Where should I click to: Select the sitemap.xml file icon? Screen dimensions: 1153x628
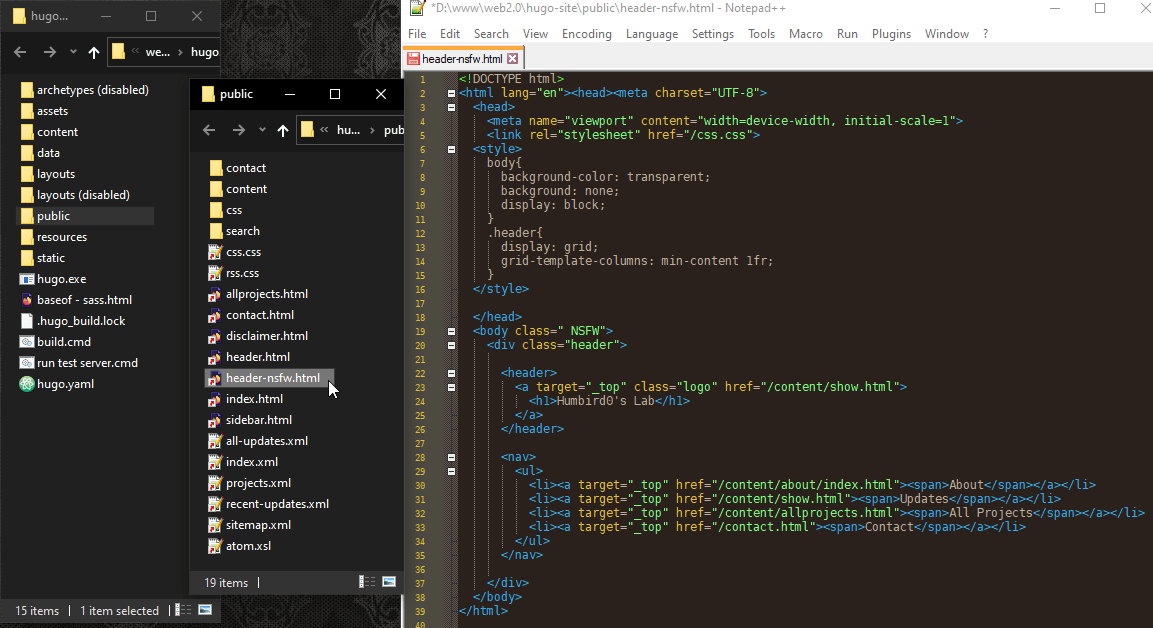(215, 525)
